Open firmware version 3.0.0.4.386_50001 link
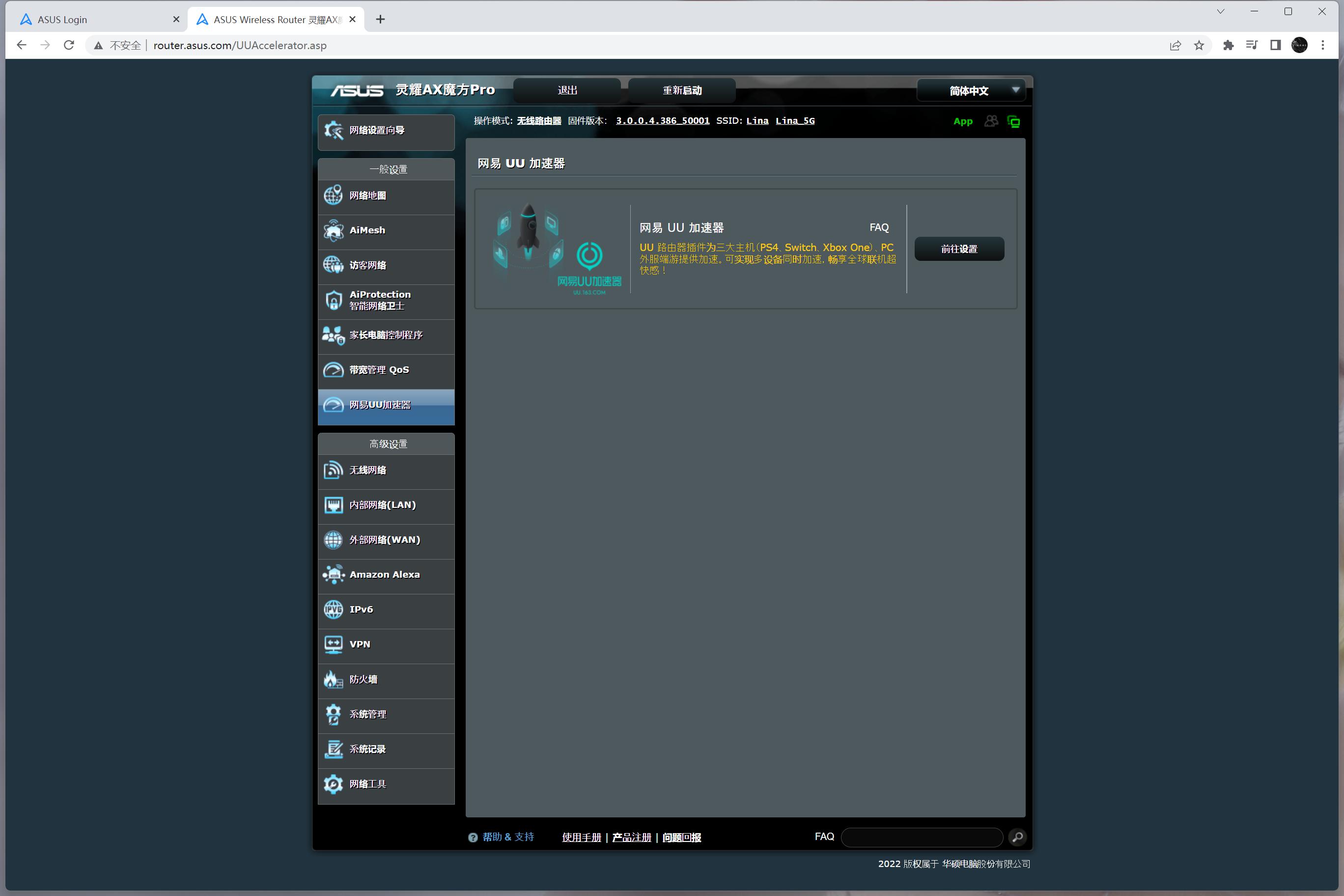Viewport: 1344px width, 896px height. tap(662, 120)
